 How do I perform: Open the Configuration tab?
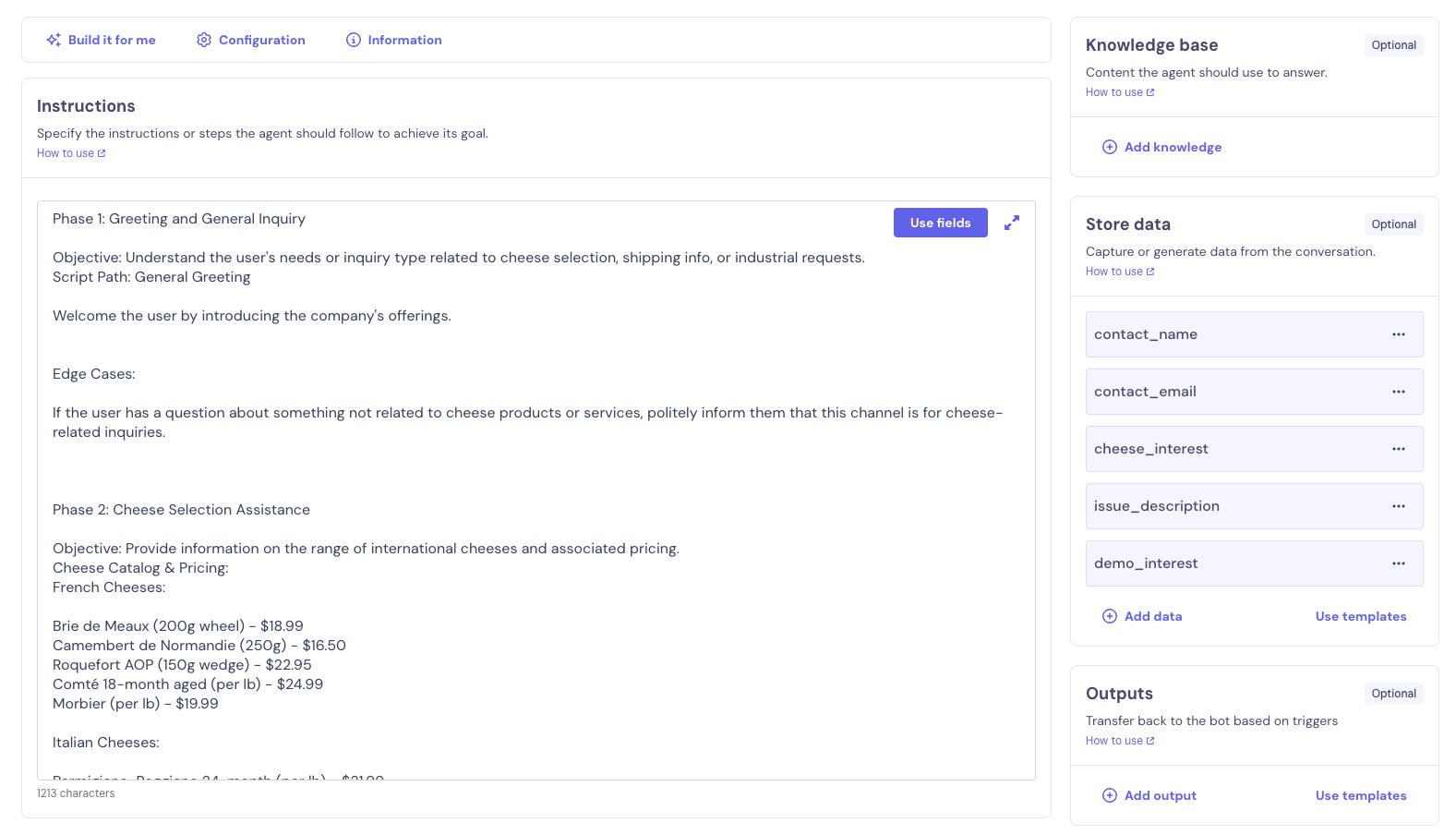coord(251,40)
